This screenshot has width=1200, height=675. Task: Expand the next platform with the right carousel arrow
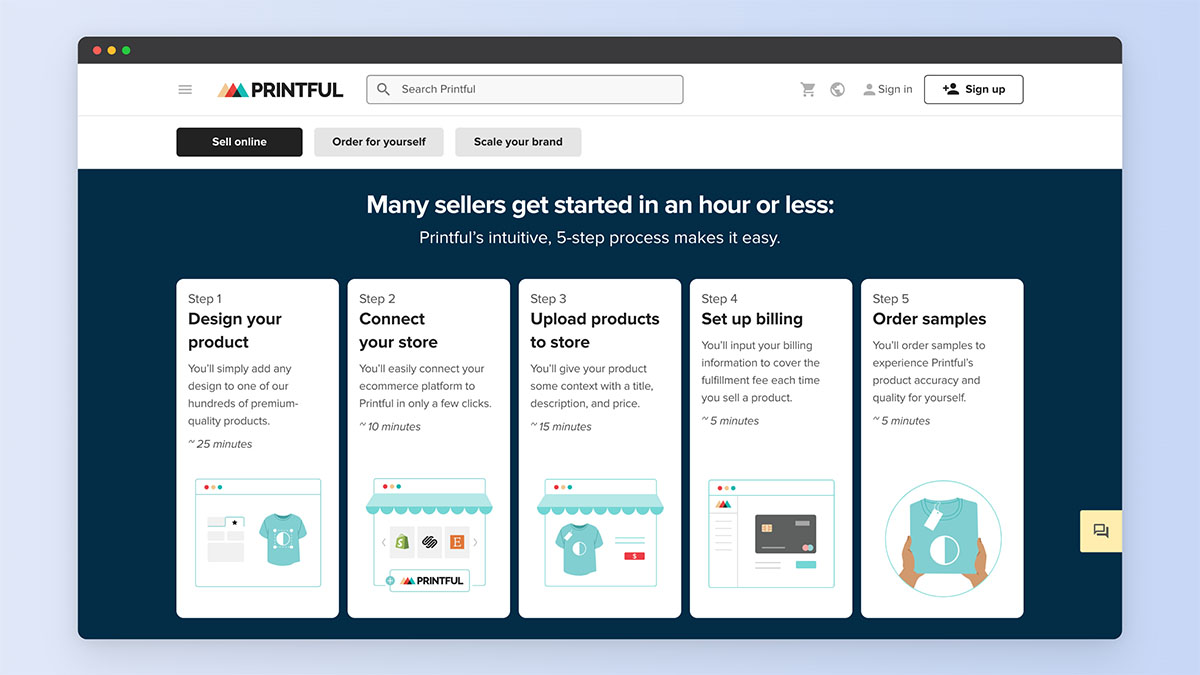[476, 542]
